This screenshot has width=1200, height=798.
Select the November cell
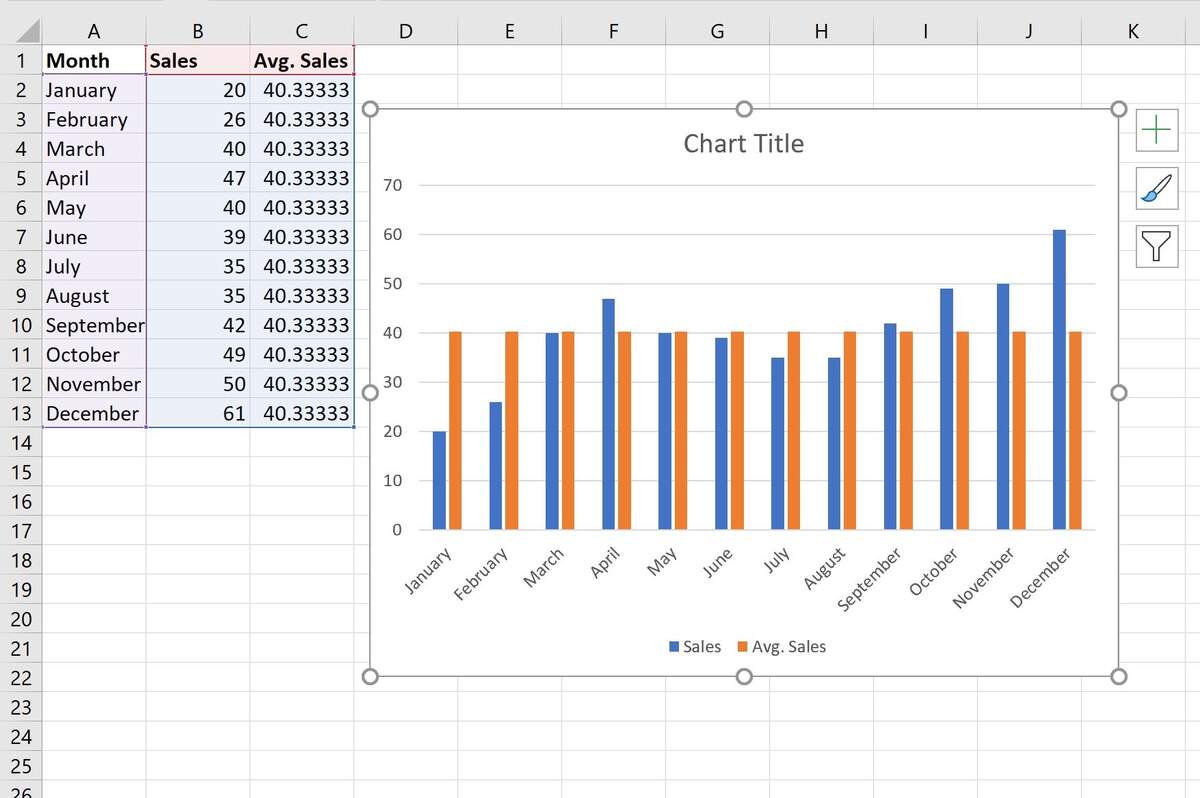(x=94, y=384)
